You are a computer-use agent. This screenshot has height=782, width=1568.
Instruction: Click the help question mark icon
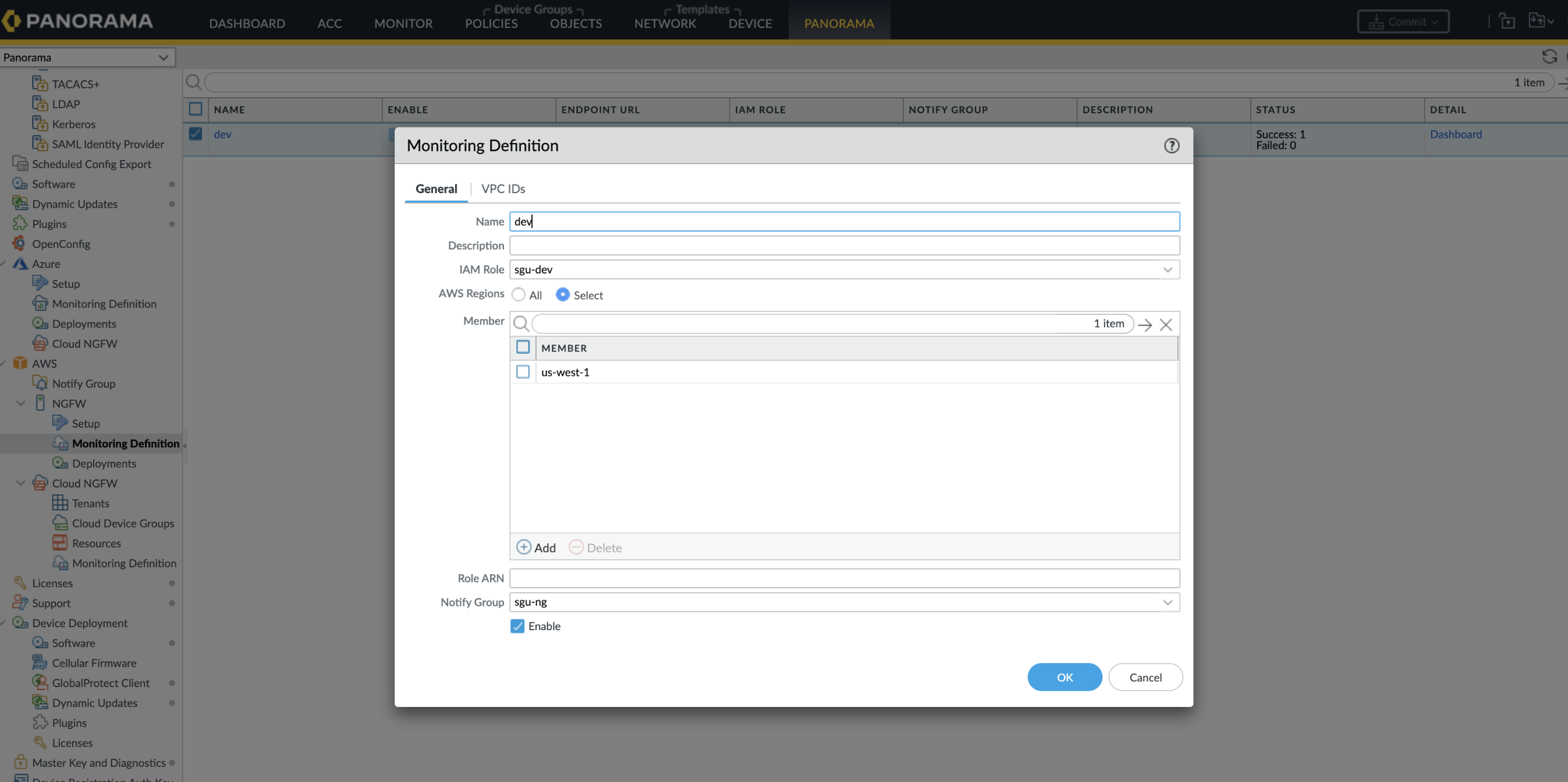click(x=1171, y=145)
